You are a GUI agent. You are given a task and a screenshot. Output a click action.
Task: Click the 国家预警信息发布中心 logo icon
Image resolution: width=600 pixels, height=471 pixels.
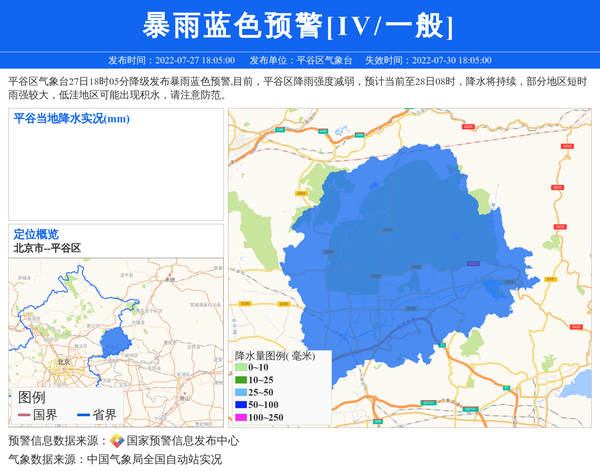(x=117, y=441)
